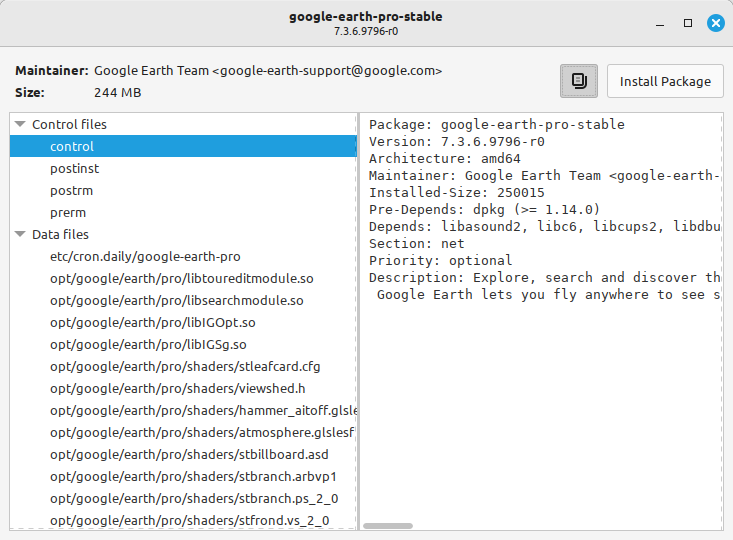Click the window title google-earth-pro-stable
Screen dimensions: 733x540
(366, 16)
